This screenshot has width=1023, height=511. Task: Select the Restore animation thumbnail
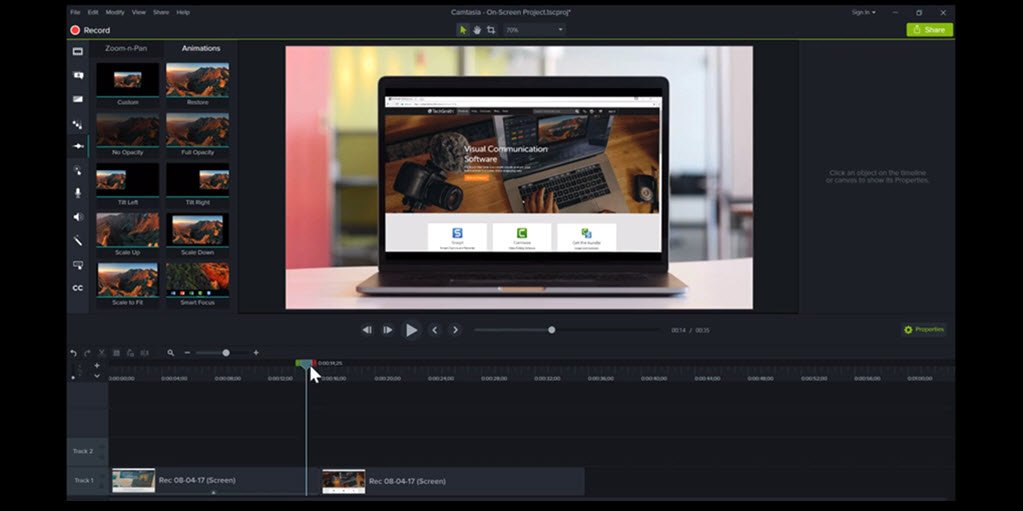(197, 84)
